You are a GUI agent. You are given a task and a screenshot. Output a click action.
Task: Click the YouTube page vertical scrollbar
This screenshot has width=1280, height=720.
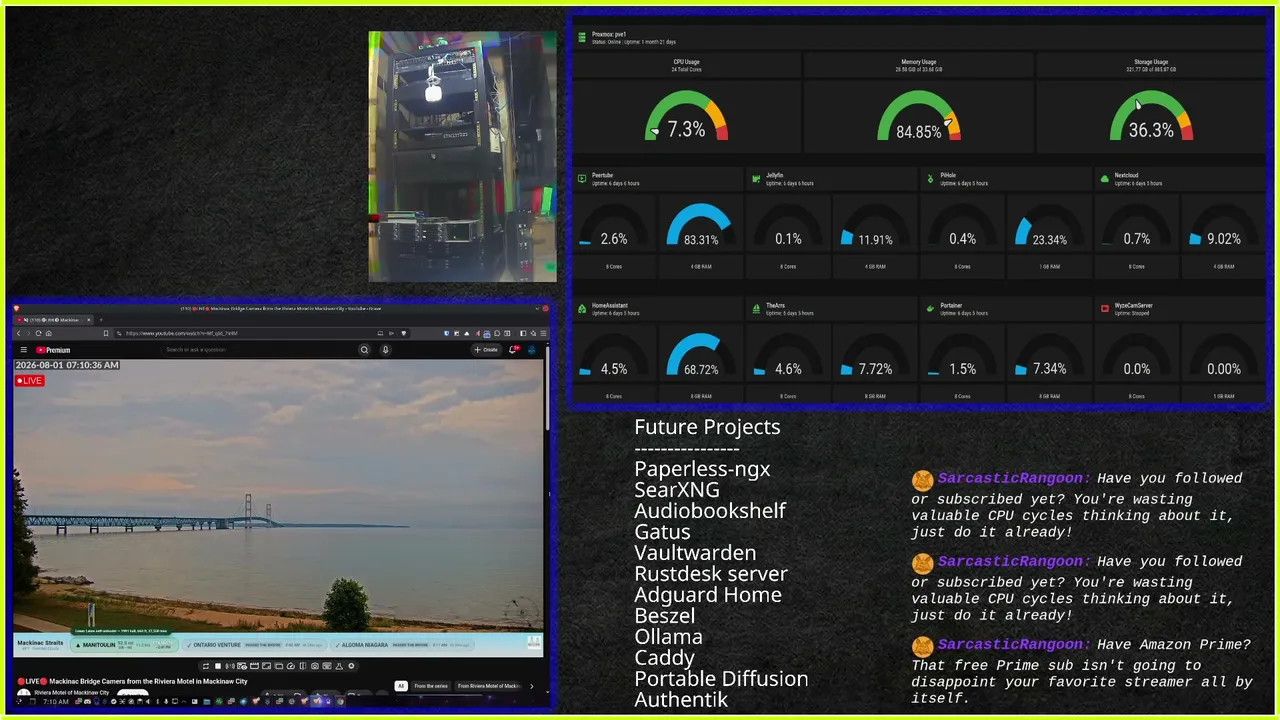tap(548, 390)
